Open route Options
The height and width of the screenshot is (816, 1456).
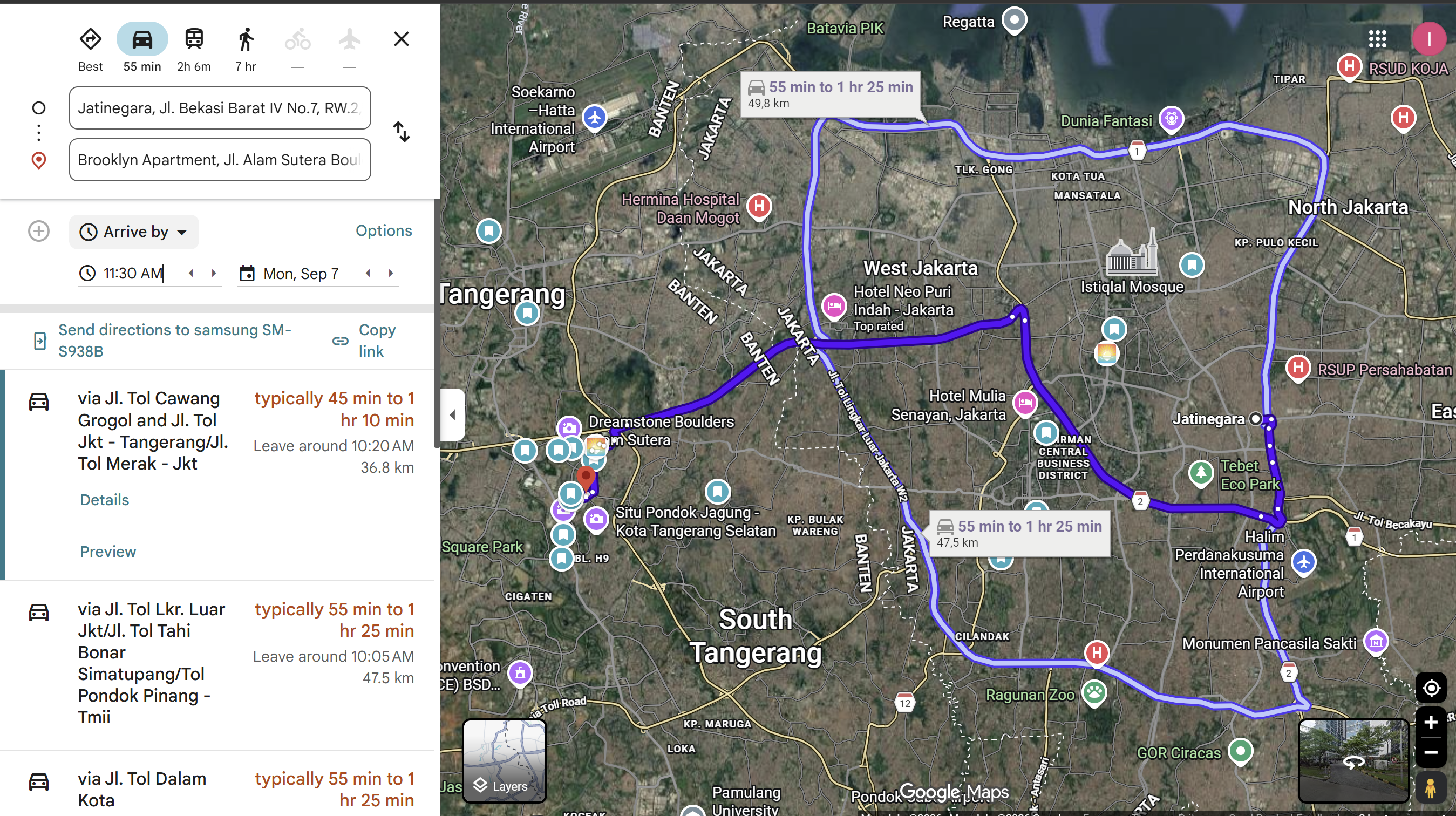click(x=384, y=230)
